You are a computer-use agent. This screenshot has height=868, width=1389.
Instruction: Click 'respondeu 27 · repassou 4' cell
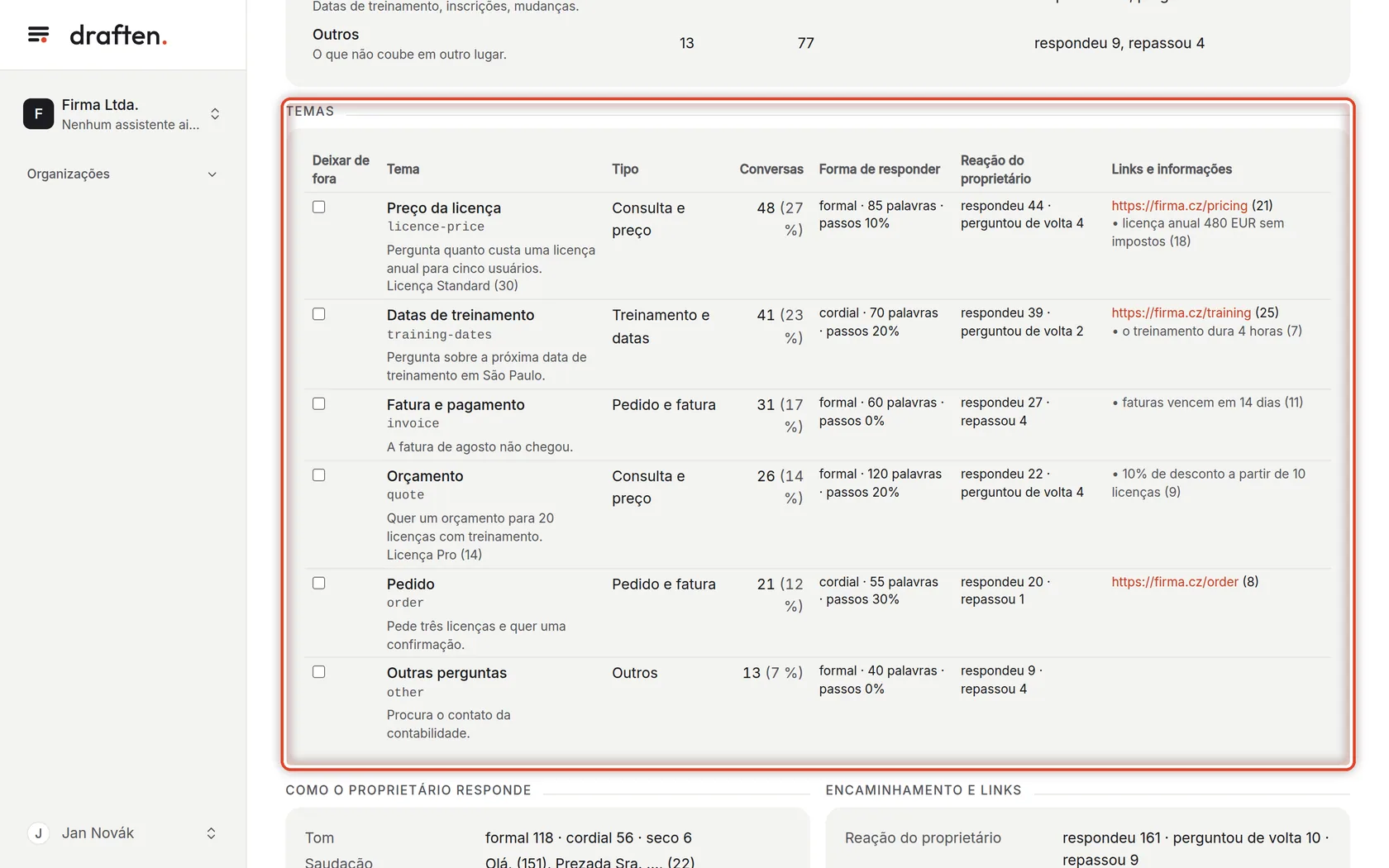[1005, 412]
